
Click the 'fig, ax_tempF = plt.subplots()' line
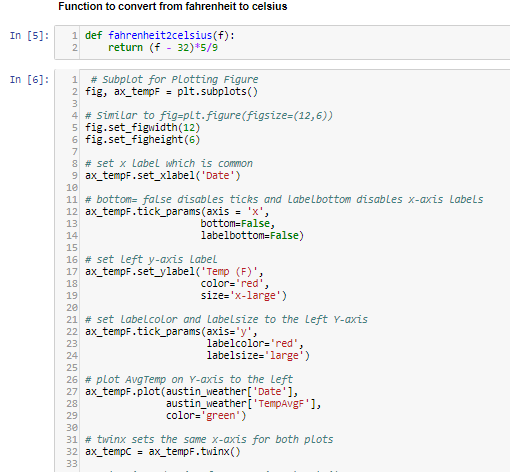coord(171,91)
